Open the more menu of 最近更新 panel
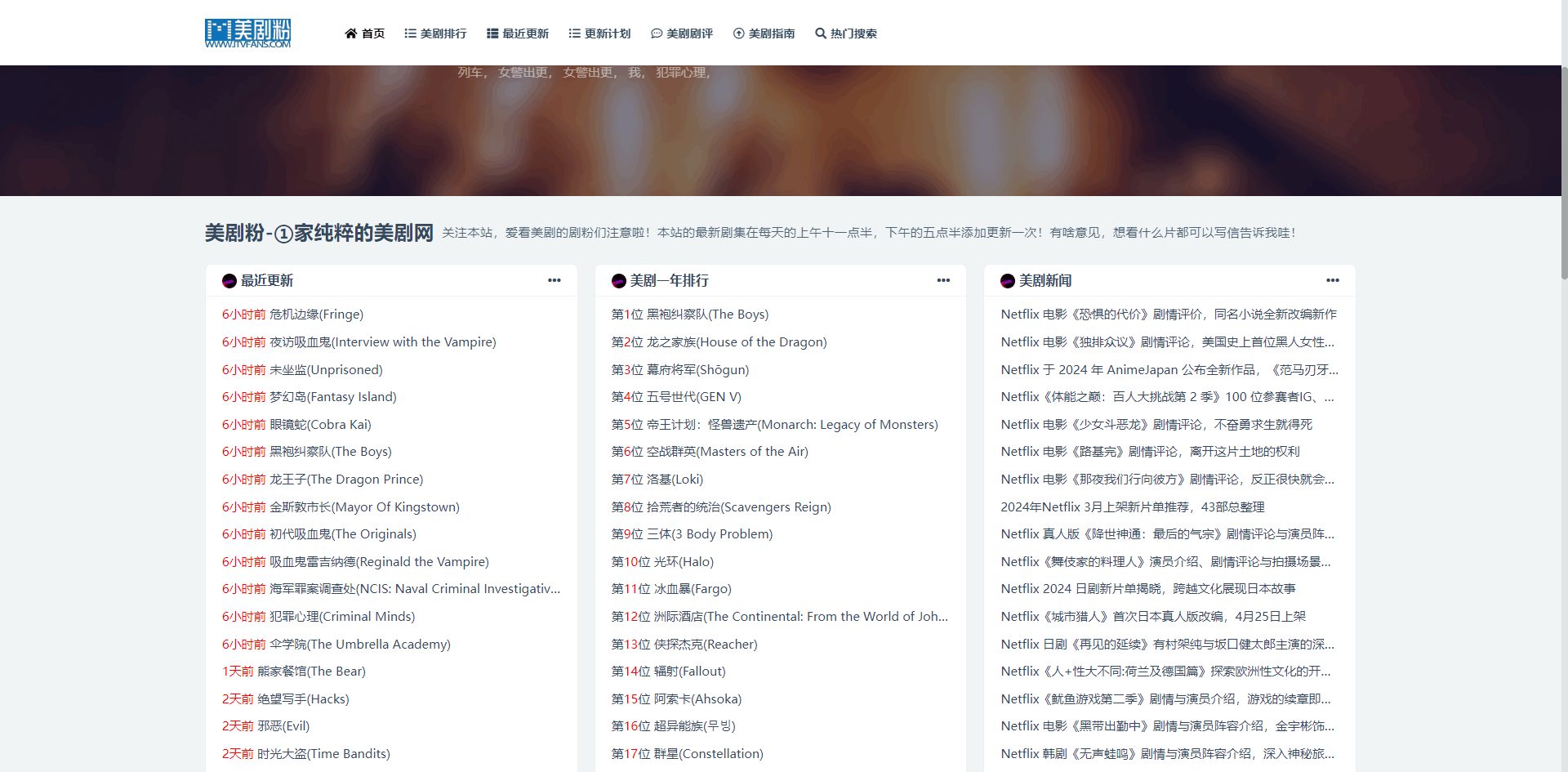Image resolution: width=1568 pixels, height=772 pixels. point(555,280)
